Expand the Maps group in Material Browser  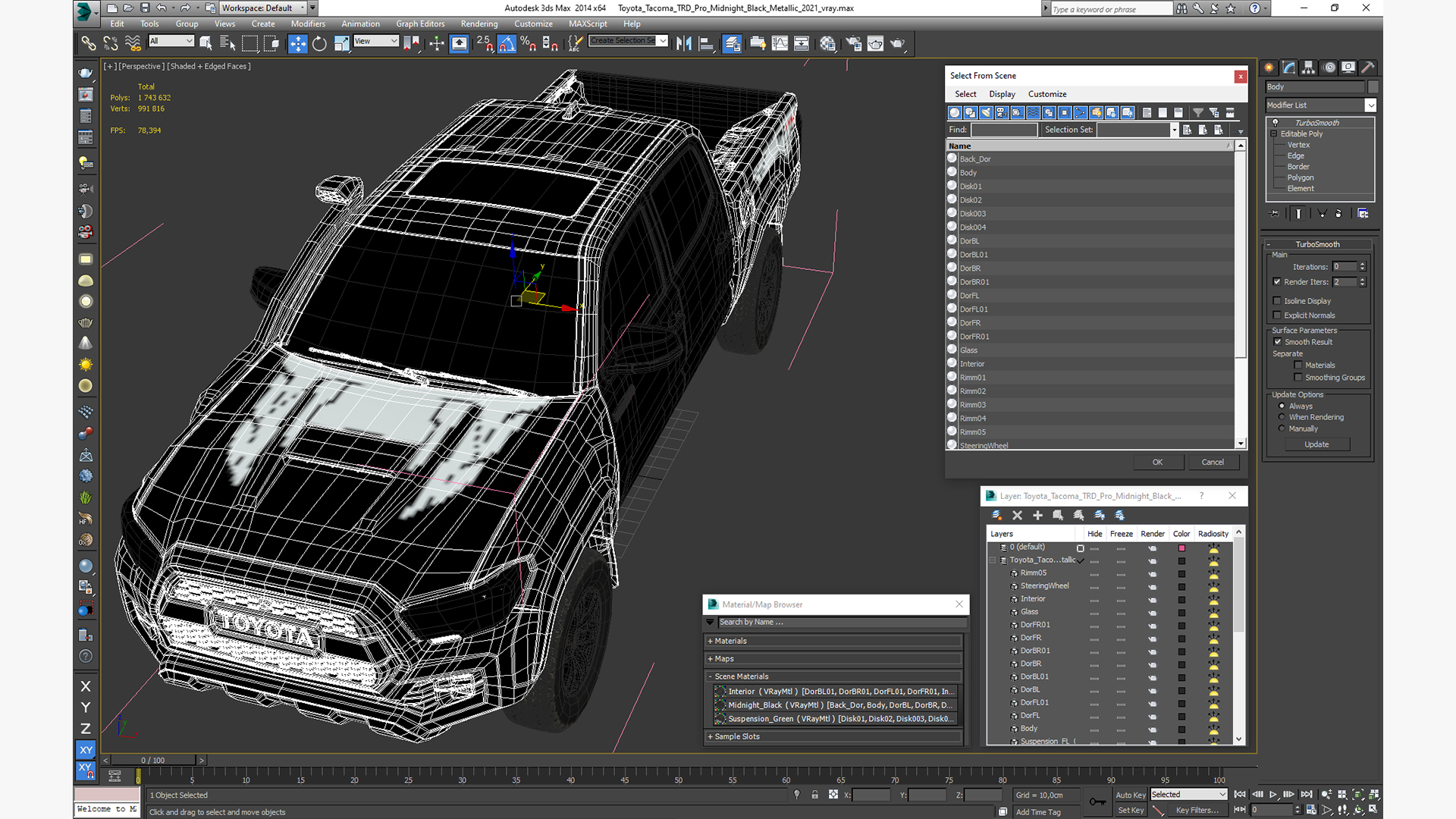coord(833,658)
